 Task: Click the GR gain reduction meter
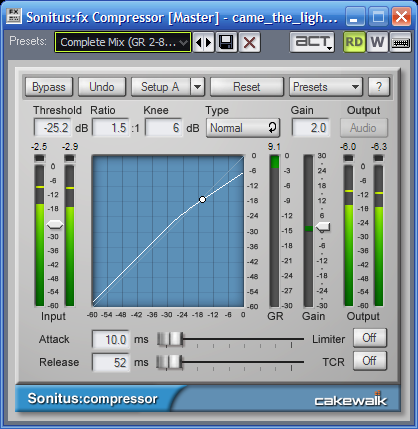[274, 231]
